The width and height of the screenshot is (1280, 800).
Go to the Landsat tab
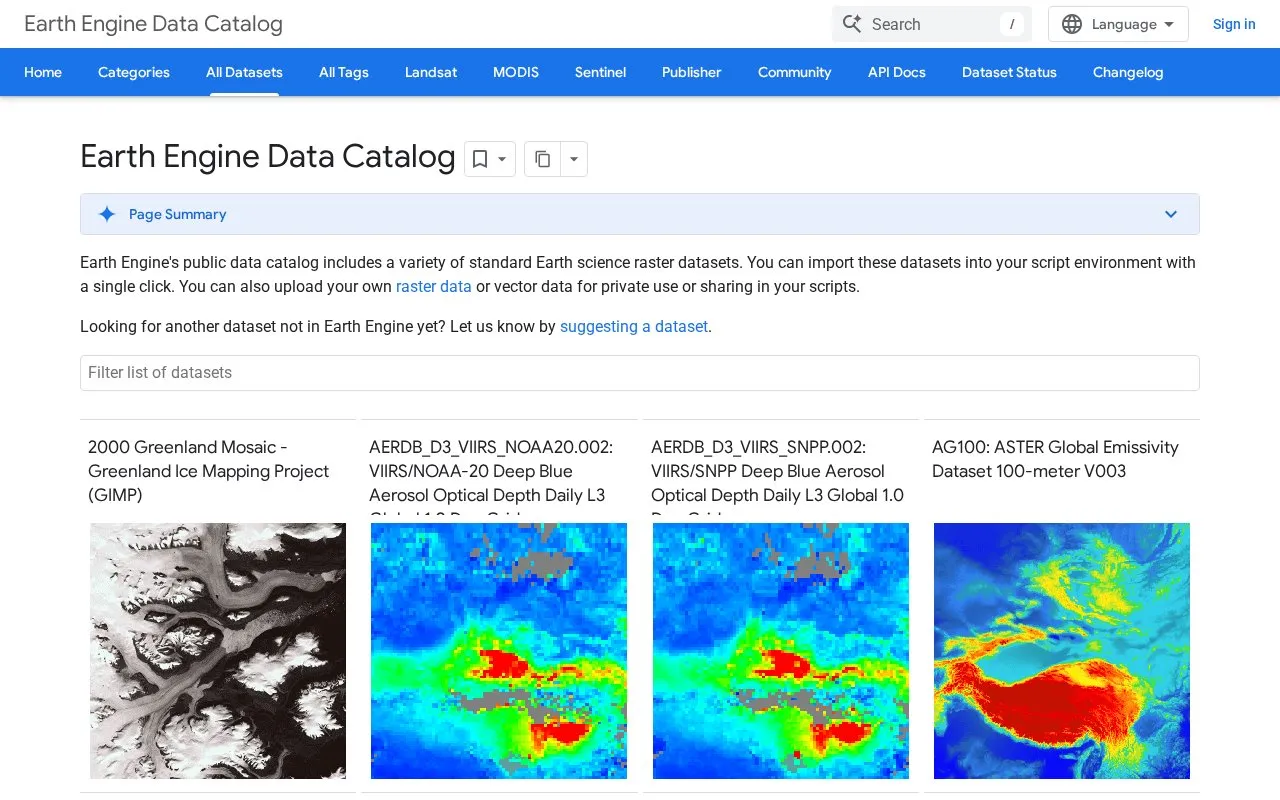(x=431, y=72)
